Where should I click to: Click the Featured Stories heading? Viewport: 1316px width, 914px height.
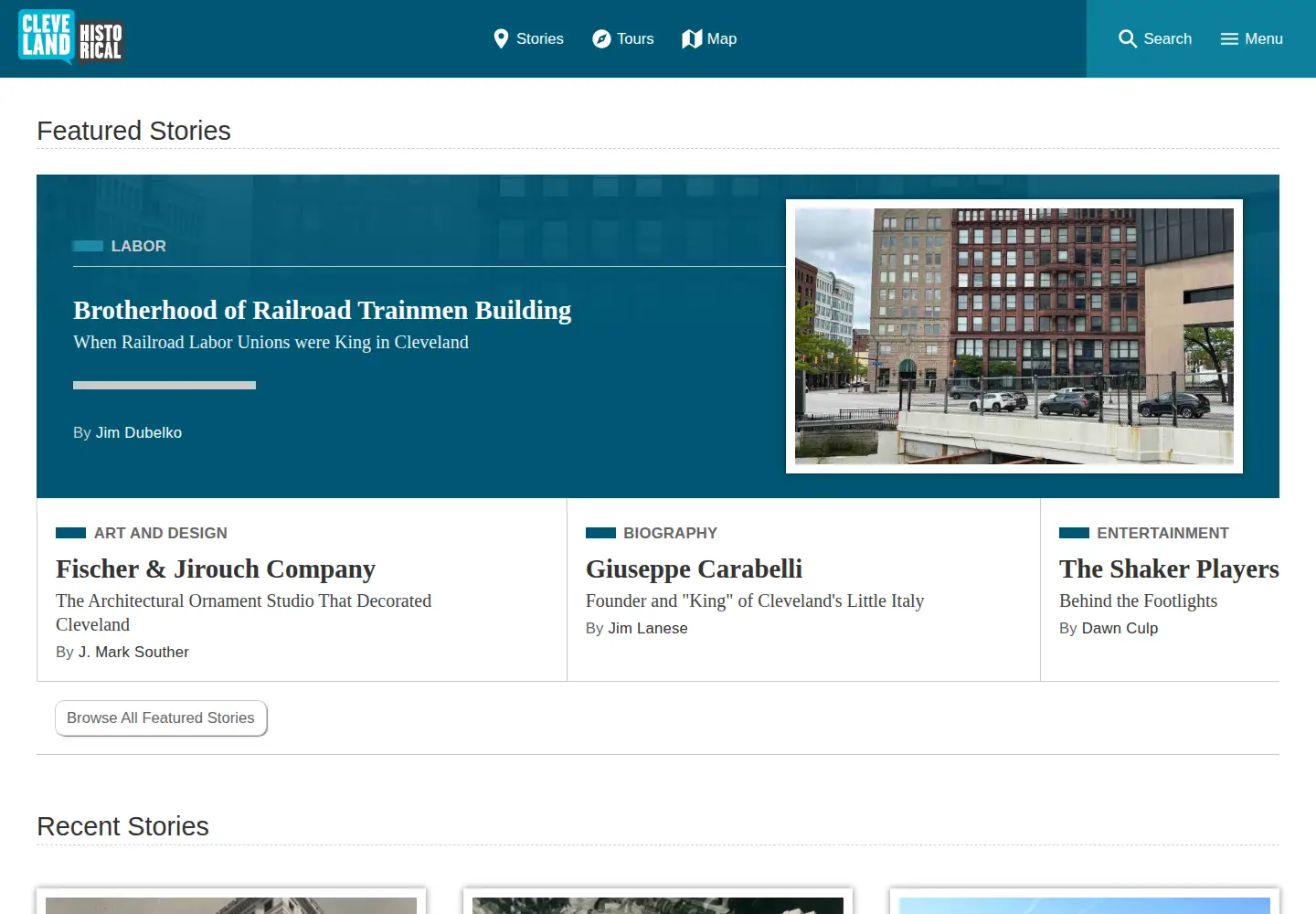pyautogui.click(x=133, y=131)
